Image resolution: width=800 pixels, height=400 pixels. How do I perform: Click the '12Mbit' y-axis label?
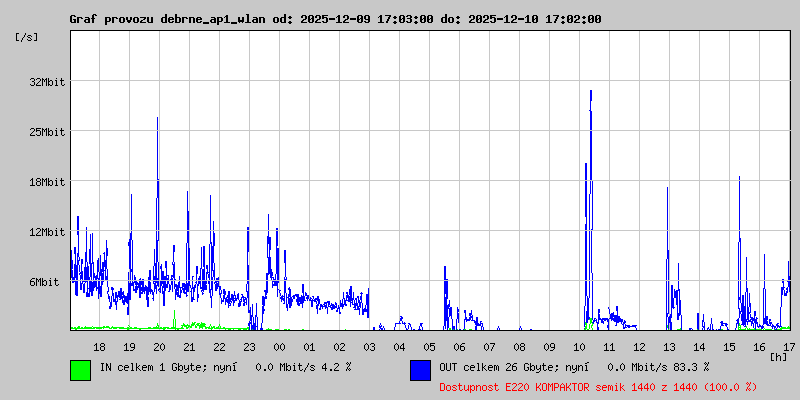click(47, 232)
